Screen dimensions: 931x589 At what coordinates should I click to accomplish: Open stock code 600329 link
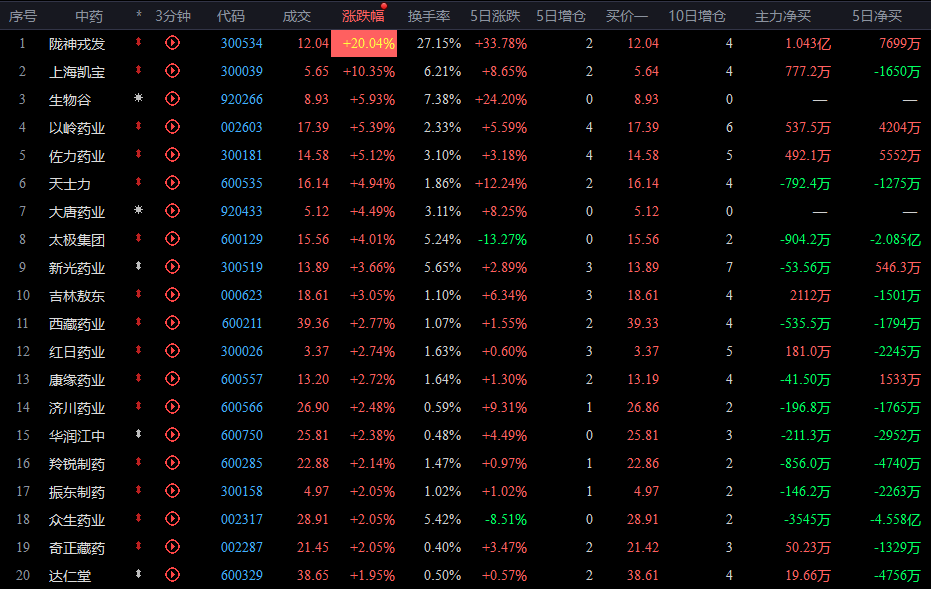point(242,575)
